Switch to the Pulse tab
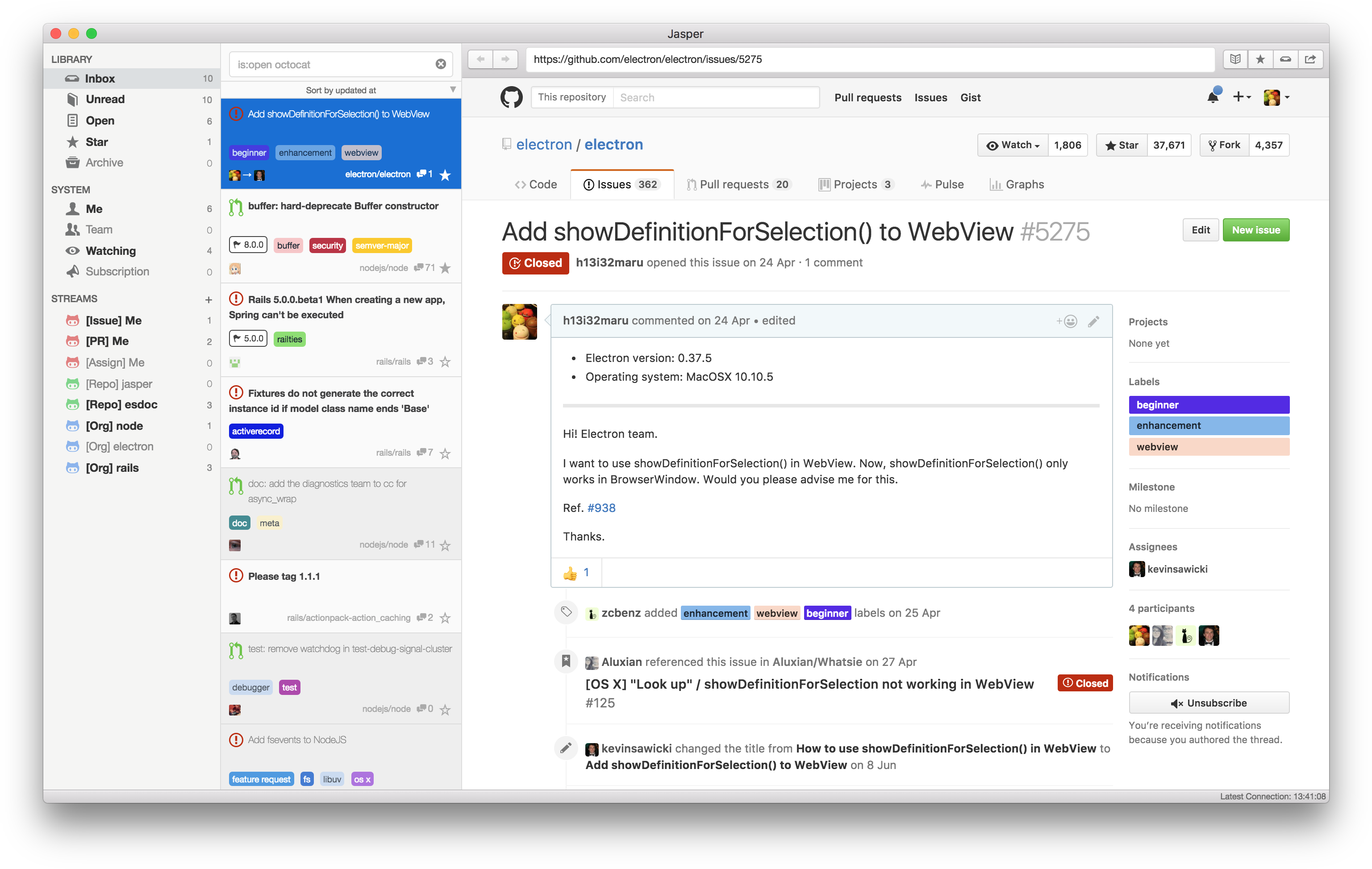The width and height of the screenshot is (1372, 869). tap(942, 184)
